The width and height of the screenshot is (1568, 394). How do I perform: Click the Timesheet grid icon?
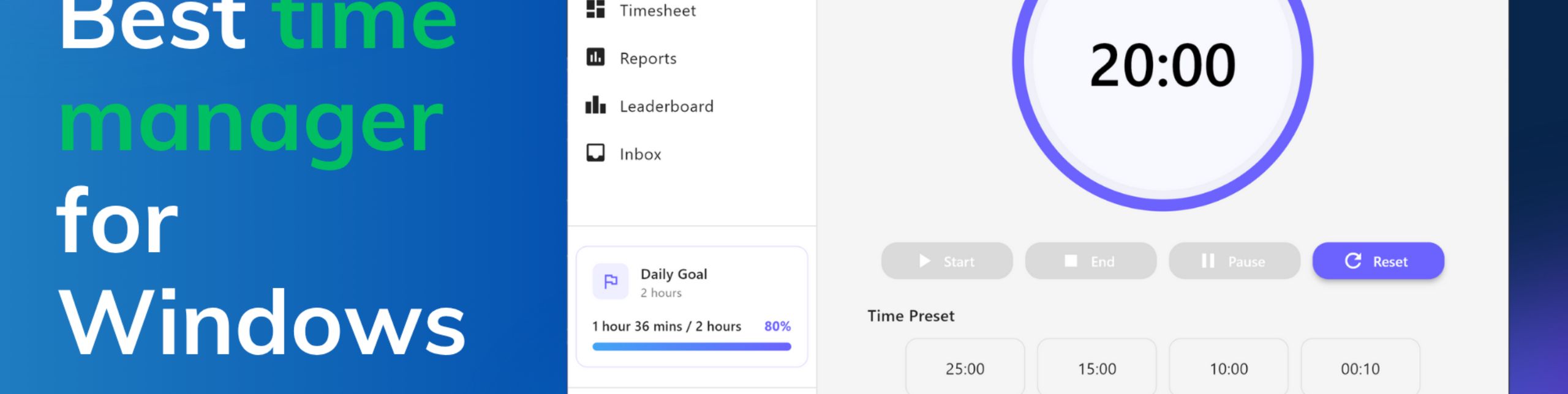(x=595, y=9)
